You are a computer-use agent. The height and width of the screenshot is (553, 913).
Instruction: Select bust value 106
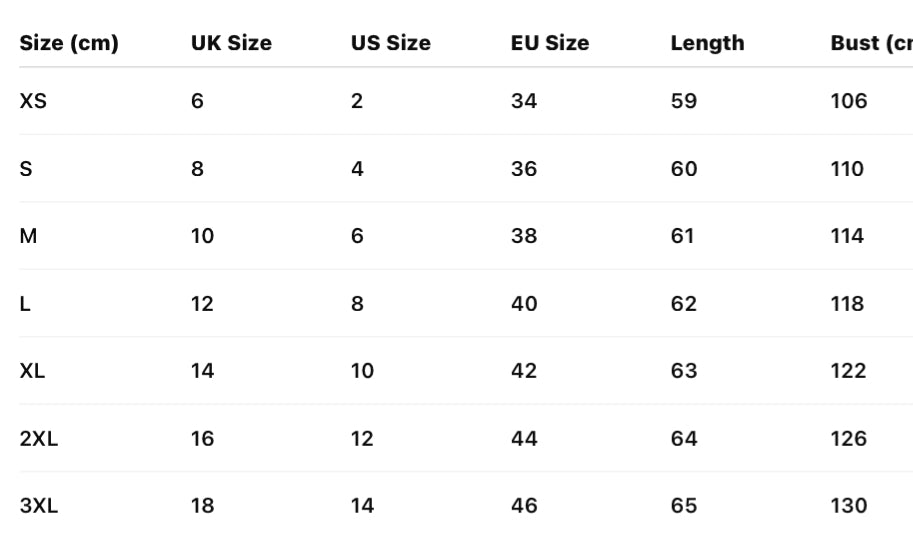point(849,101)
